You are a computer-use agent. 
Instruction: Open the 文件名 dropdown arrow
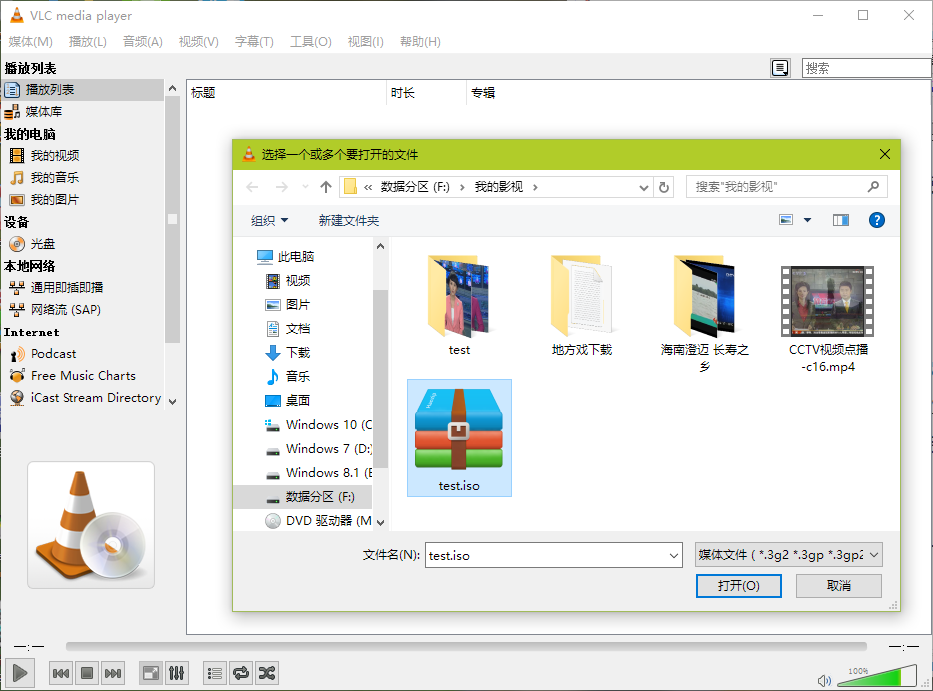tap(674, 556)
